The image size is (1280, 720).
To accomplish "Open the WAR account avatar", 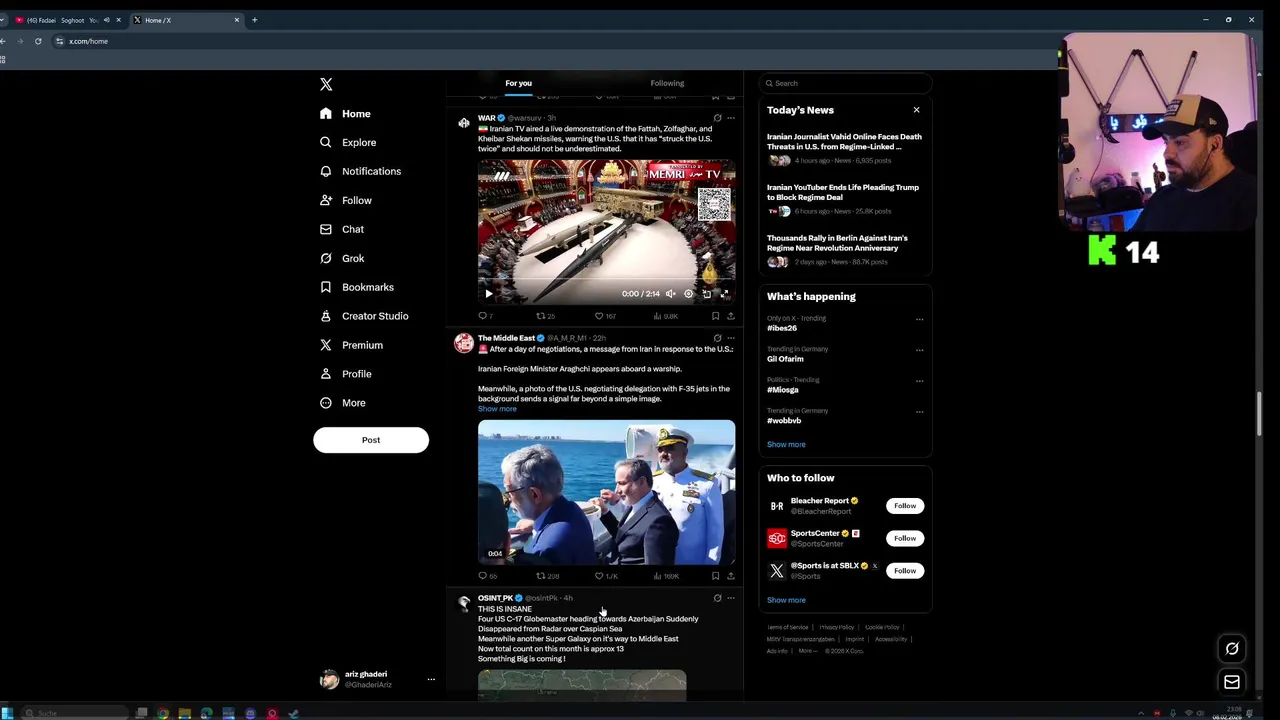I will coord(464,123).
